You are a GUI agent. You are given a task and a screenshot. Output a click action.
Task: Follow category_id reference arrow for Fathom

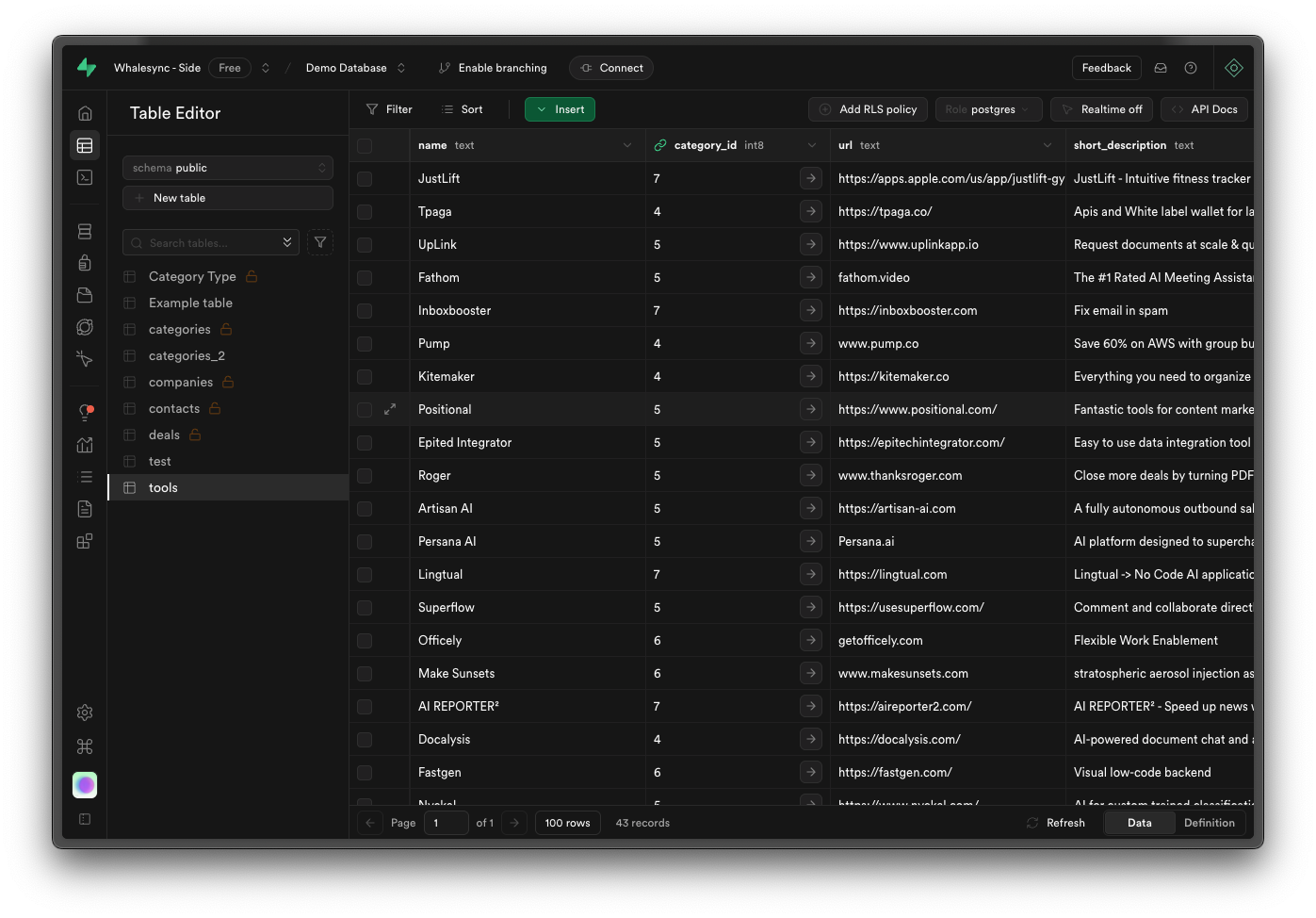click(811, 277)
